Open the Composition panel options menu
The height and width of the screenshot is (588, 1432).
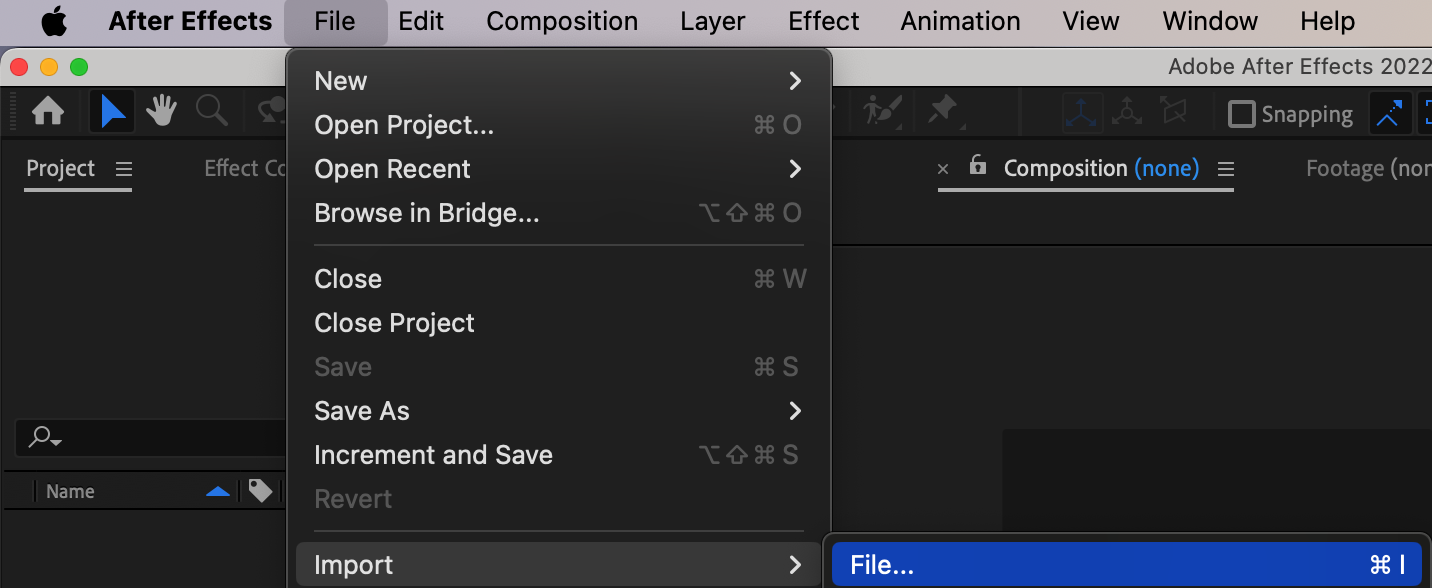coord(1226,169)
